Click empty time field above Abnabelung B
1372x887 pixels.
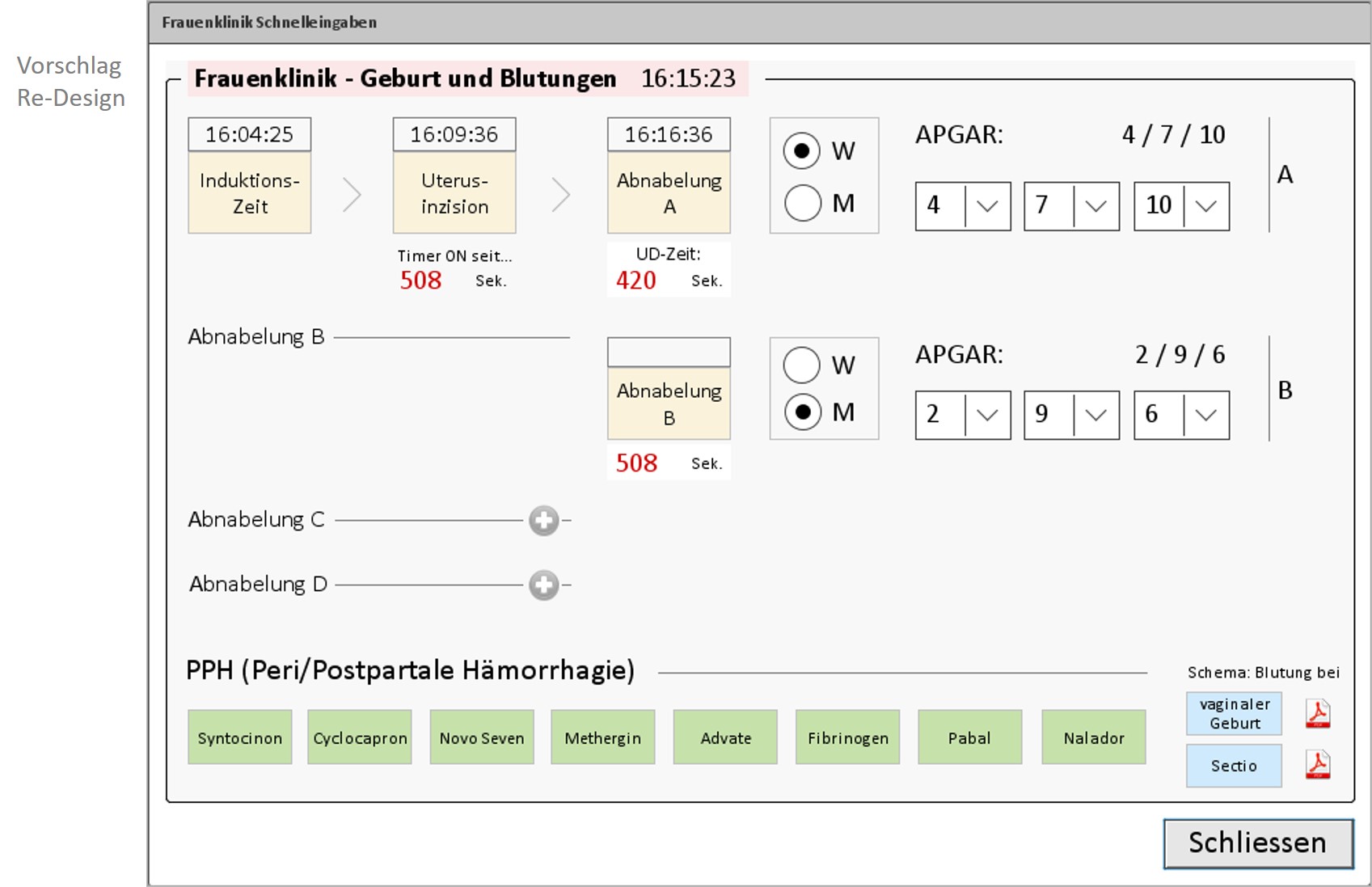(x=669, y=353)
